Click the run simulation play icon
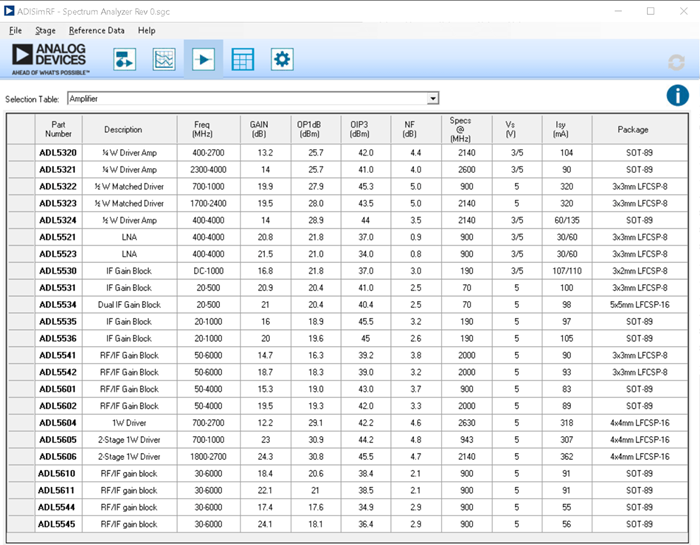Image resolution: width=700 pixels, height=545 pixels. coord(203,60)
